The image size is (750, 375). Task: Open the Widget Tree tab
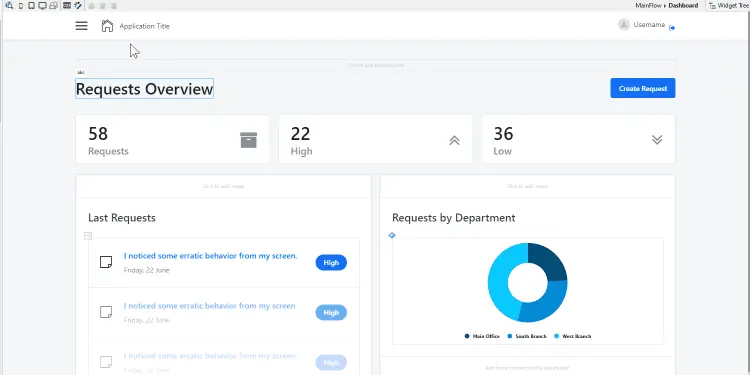(x=729, y=5)
